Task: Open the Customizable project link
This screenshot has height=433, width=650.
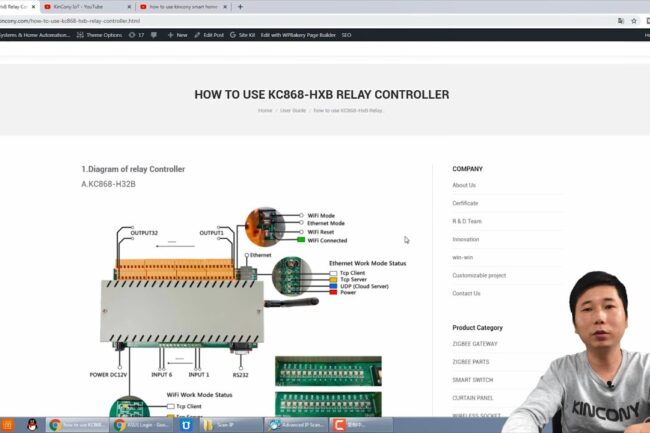Action: tap(479, 275)
